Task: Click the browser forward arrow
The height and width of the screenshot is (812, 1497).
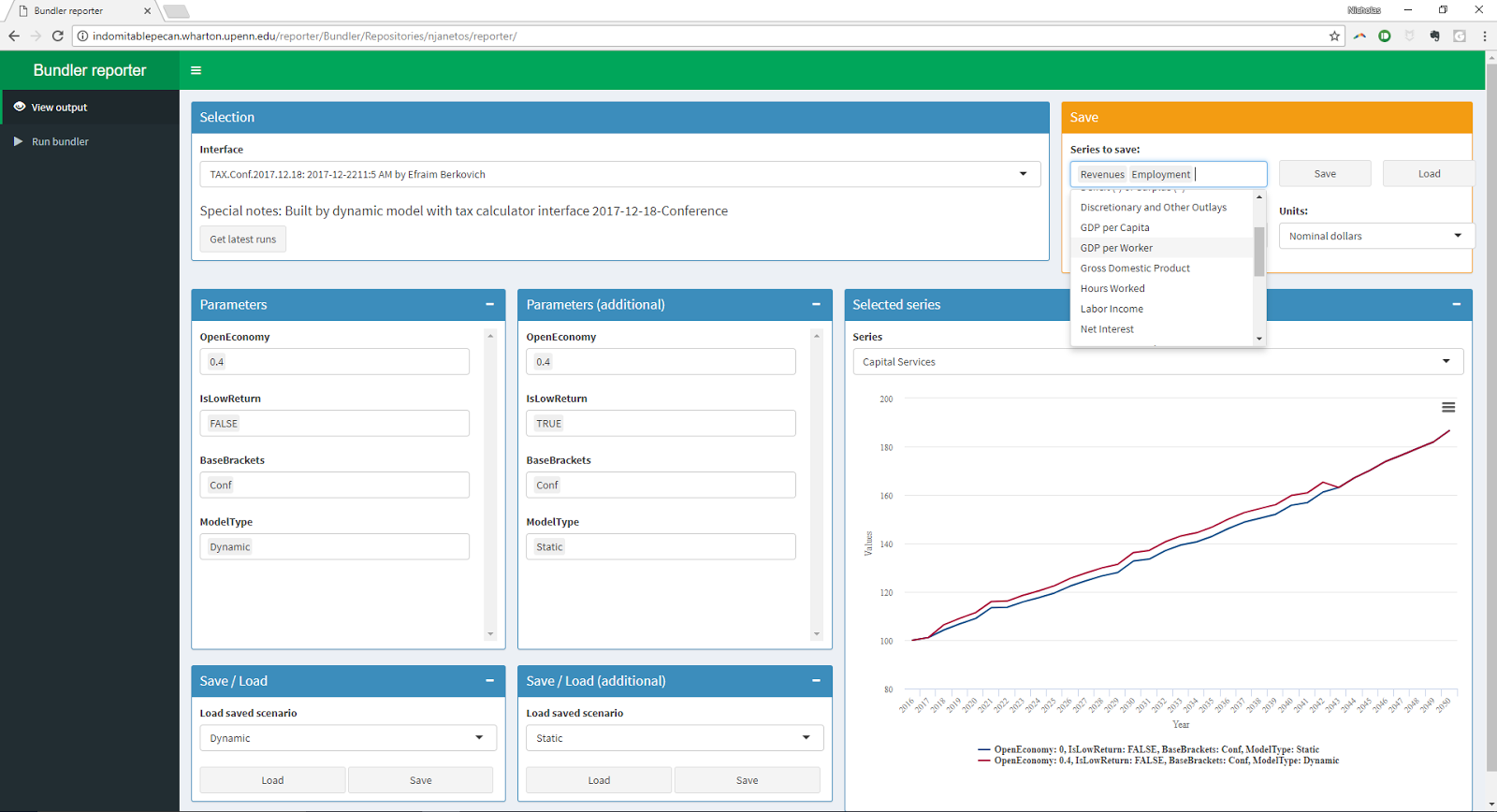Action: (x=36, y=36)
